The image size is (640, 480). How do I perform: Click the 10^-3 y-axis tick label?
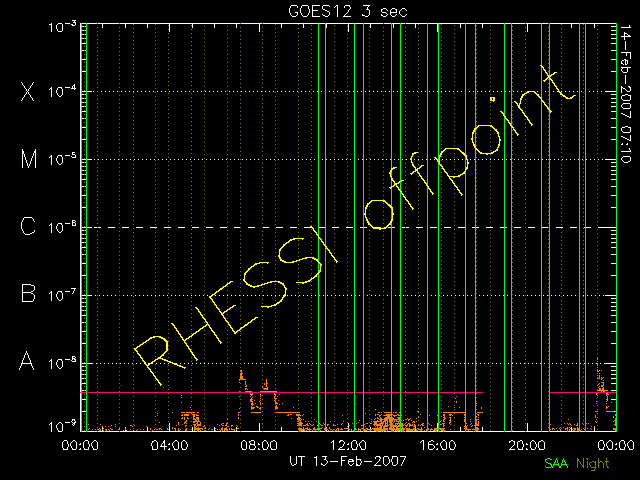point(62,27)
